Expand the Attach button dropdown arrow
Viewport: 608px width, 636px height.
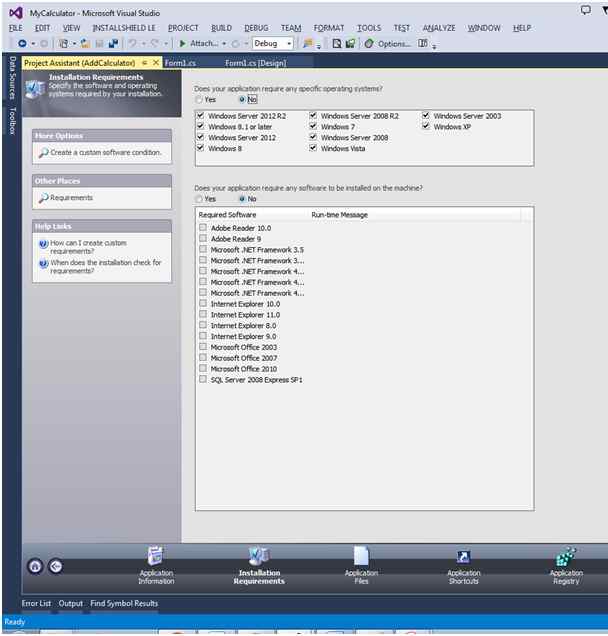224,43
